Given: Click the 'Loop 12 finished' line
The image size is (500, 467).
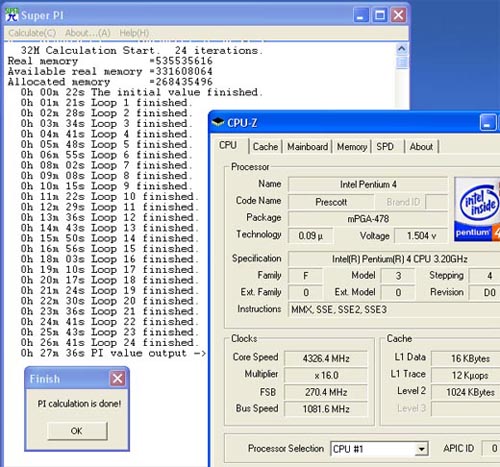Looking at the screenshot, I should [110, 217].
